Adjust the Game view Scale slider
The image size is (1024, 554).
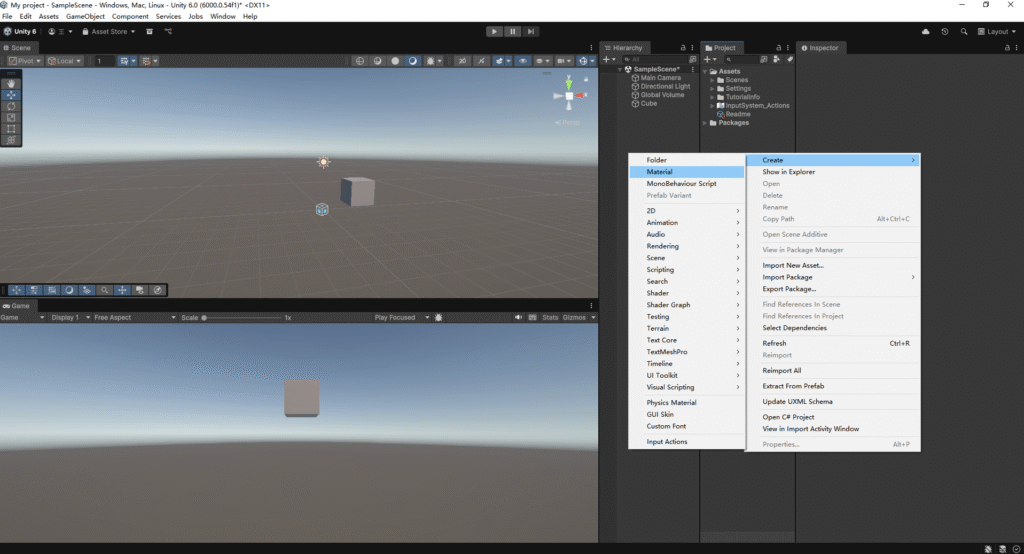point(242,318)
